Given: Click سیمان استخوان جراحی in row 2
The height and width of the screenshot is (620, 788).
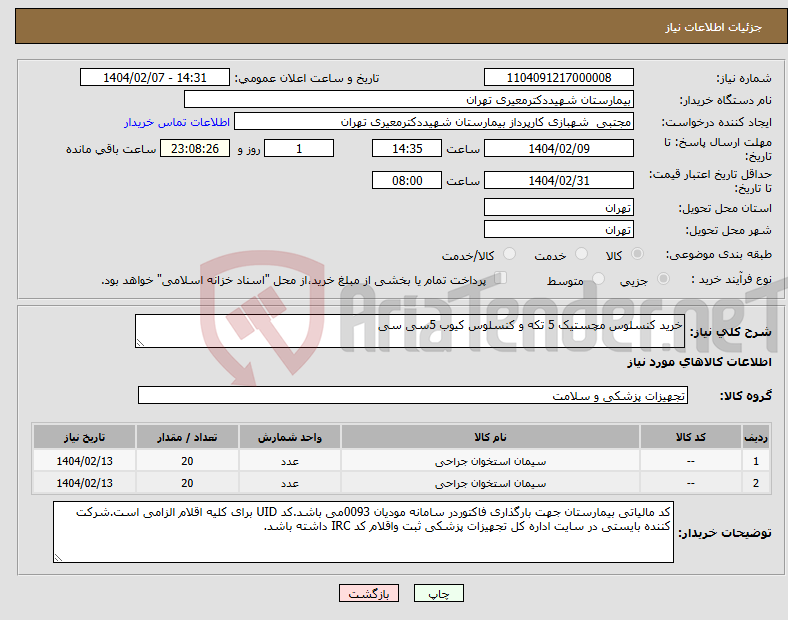Looking at the screenshot, I should 490,483.
